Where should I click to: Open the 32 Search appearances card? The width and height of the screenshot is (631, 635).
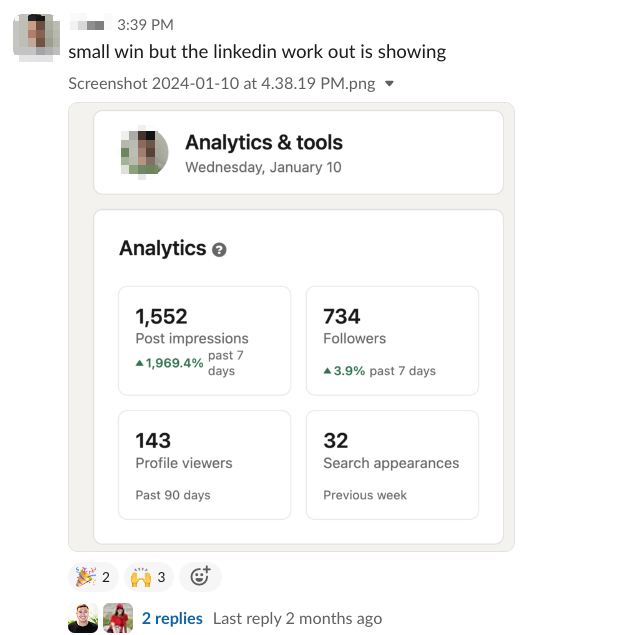click(392, 464)
